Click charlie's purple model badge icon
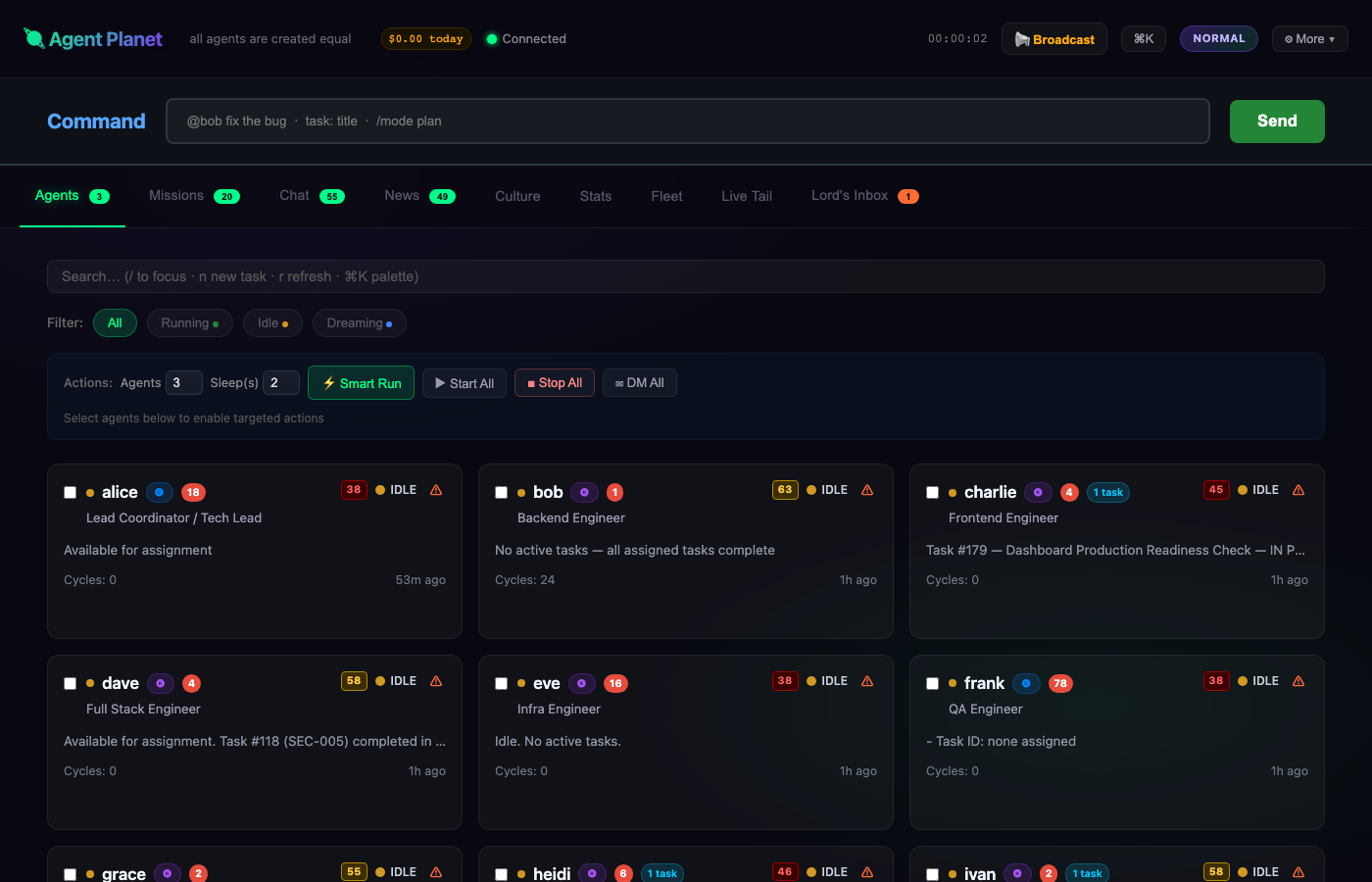The width and height of the screenshot is (1372, 882). coord(1038,492)
